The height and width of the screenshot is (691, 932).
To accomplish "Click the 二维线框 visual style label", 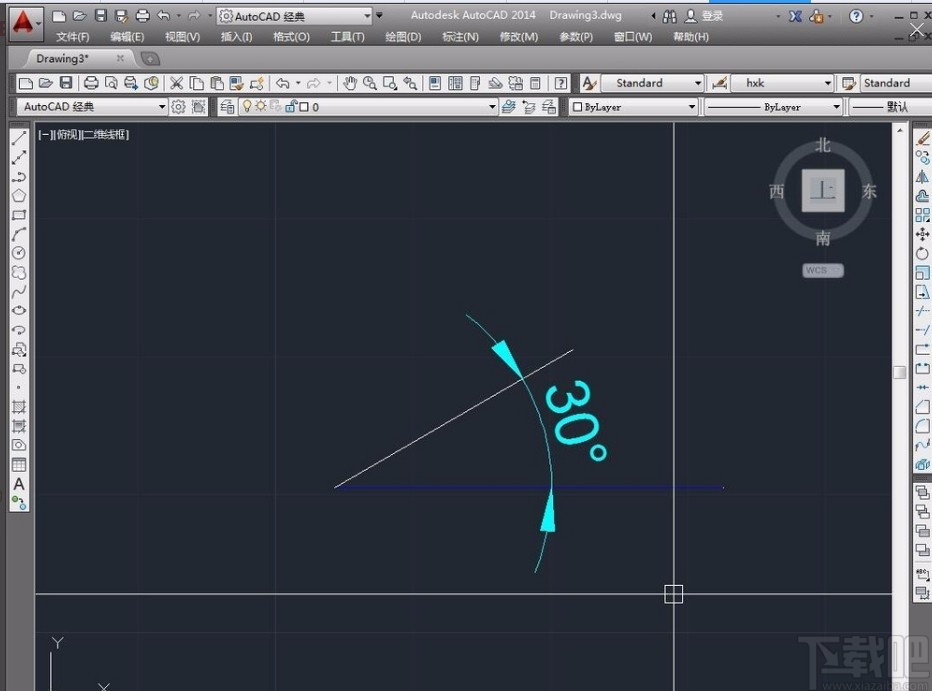I will point(105,135).
